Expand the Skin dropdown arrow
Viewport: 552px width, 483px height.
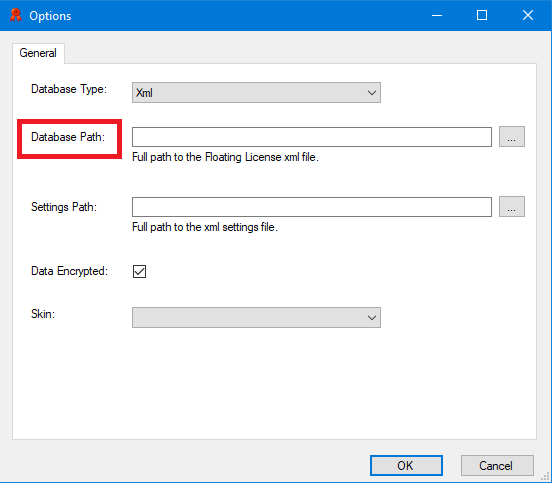[x=371, y=318]
